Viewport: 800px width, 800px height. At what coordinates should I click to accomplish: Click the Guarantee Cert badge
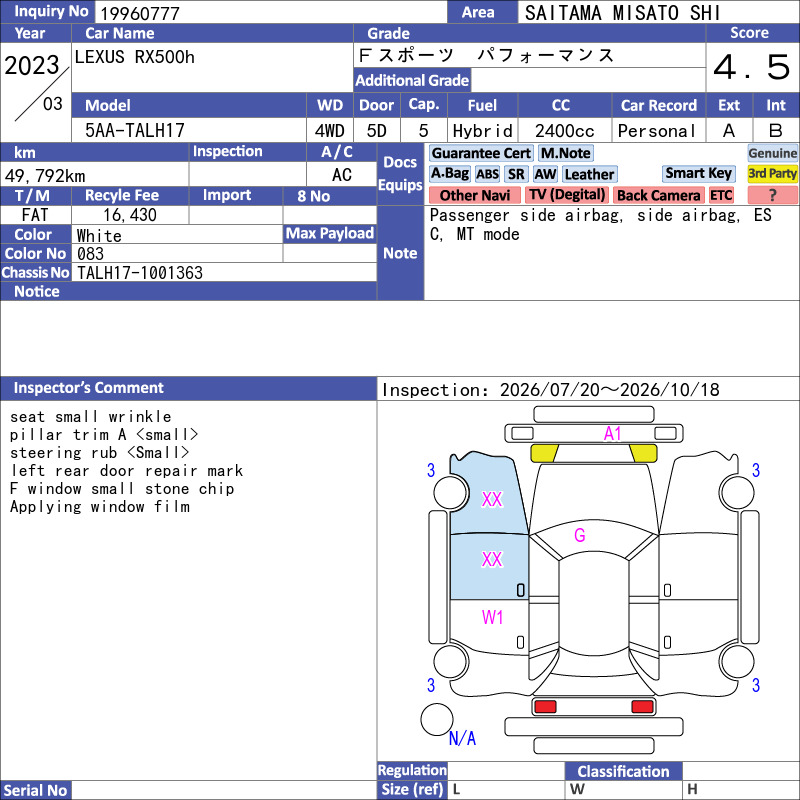point(481,153)
